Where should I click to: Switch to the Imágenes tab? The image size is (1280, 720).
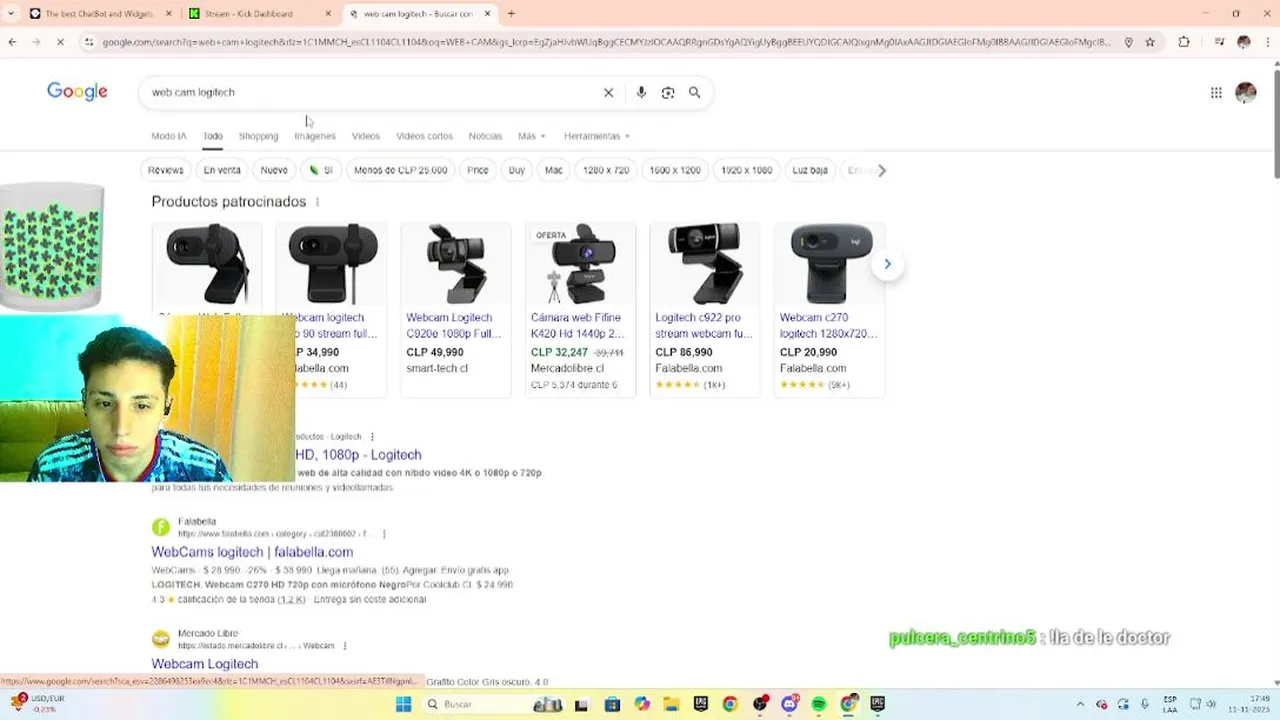315,136
